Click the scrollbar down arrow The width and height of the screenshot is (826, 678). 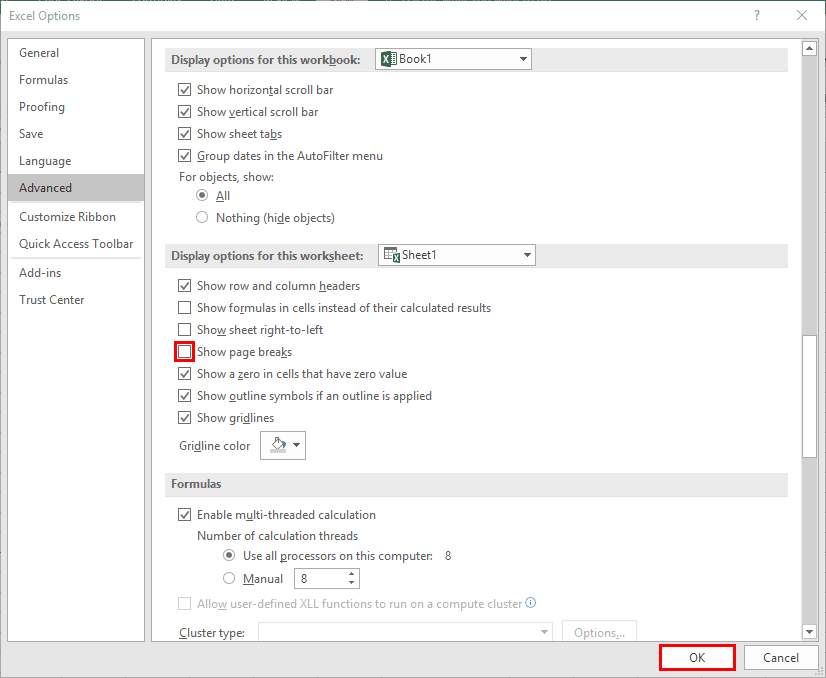pos(809,631)
